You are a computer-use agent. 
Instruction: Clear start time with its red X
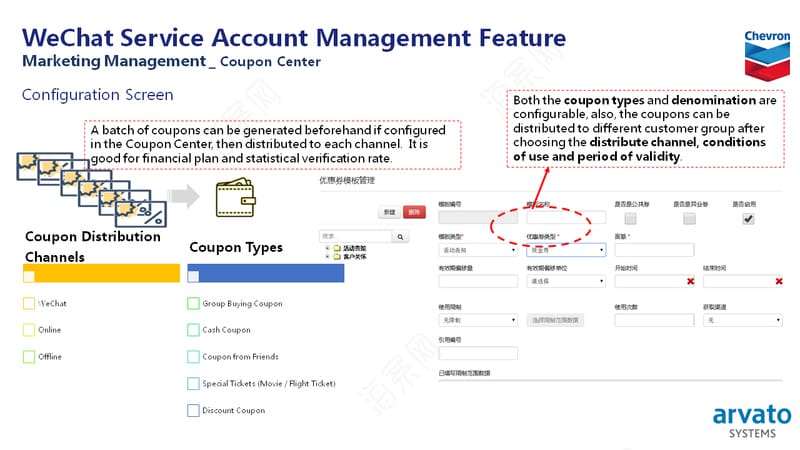click(x=690, y=281)
